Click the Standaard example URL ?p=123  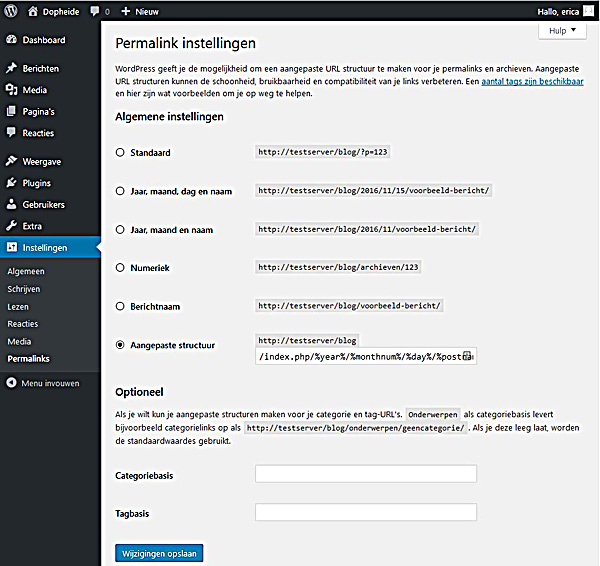323,152
